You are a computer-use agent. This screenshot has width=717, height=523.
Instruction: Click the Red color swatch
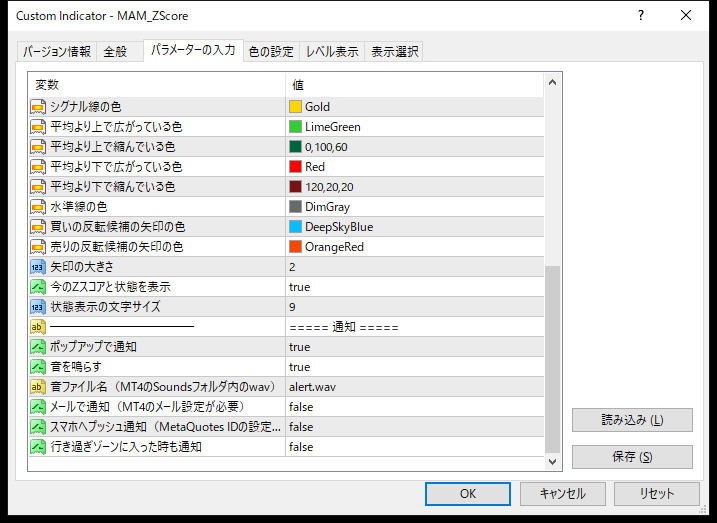[295, 167]
